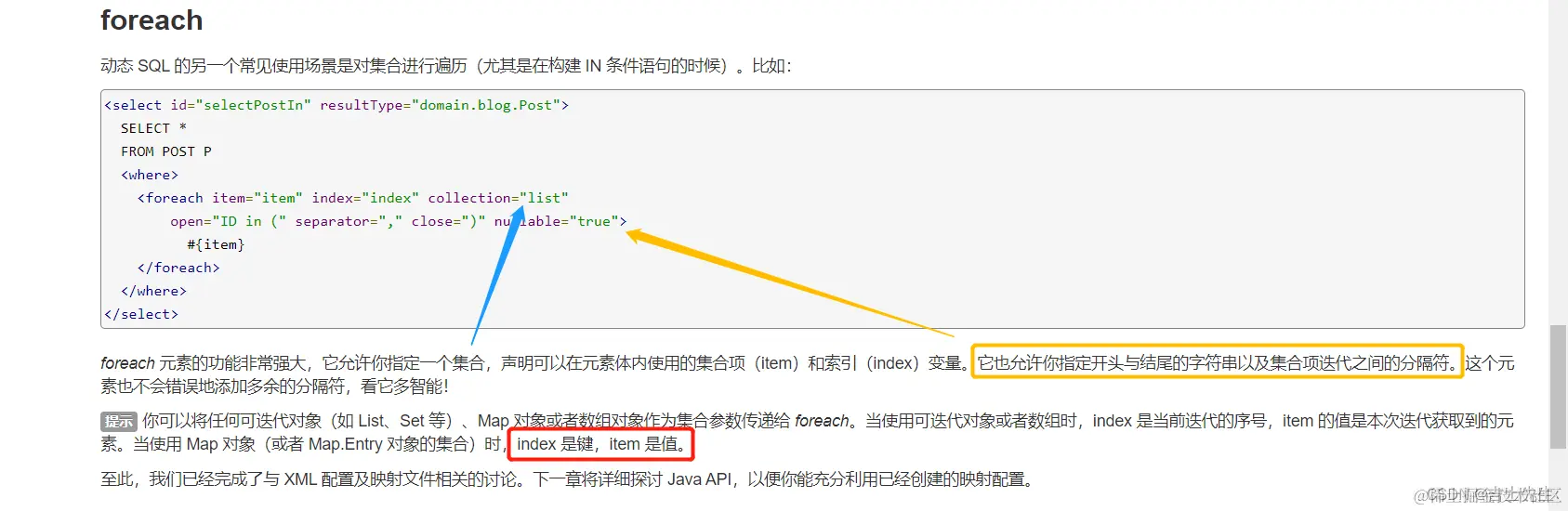Click the gray '提示' tip badge
Image resolution: width=1568 pixels, height=511 pixels.
119,422
